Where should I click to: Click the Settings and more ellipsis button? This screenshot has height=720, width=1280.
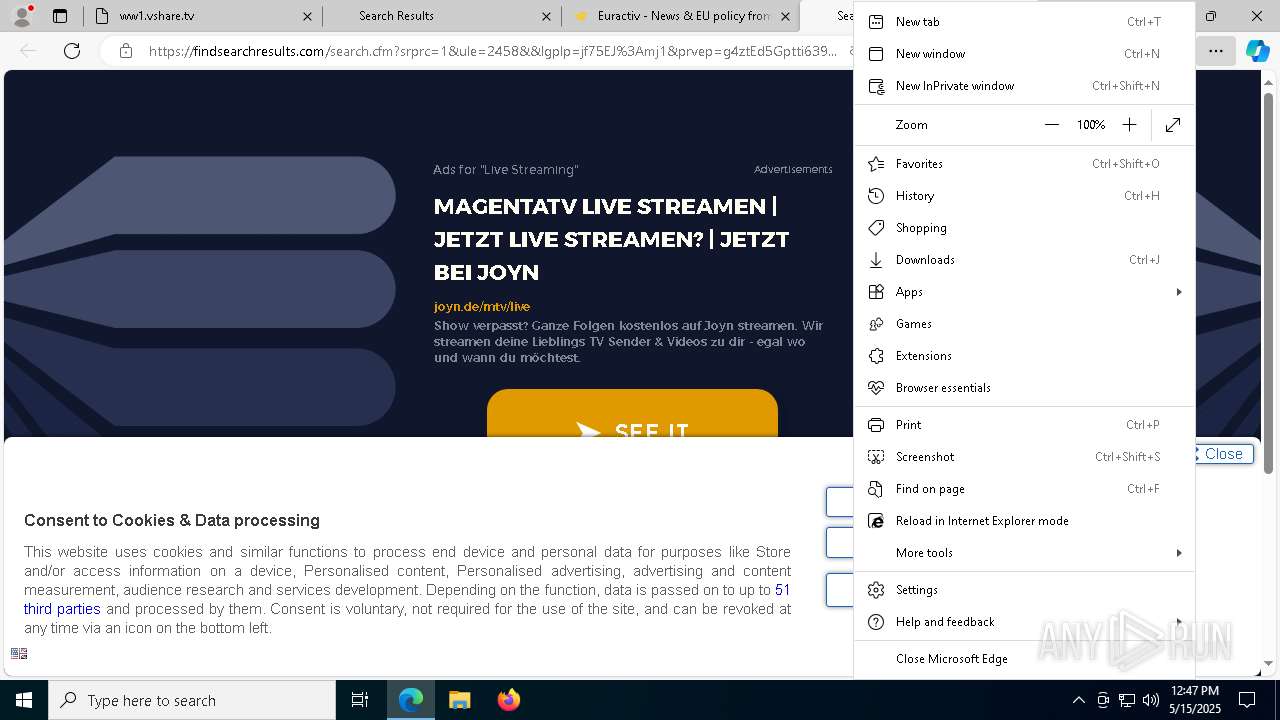point(1215,51)
